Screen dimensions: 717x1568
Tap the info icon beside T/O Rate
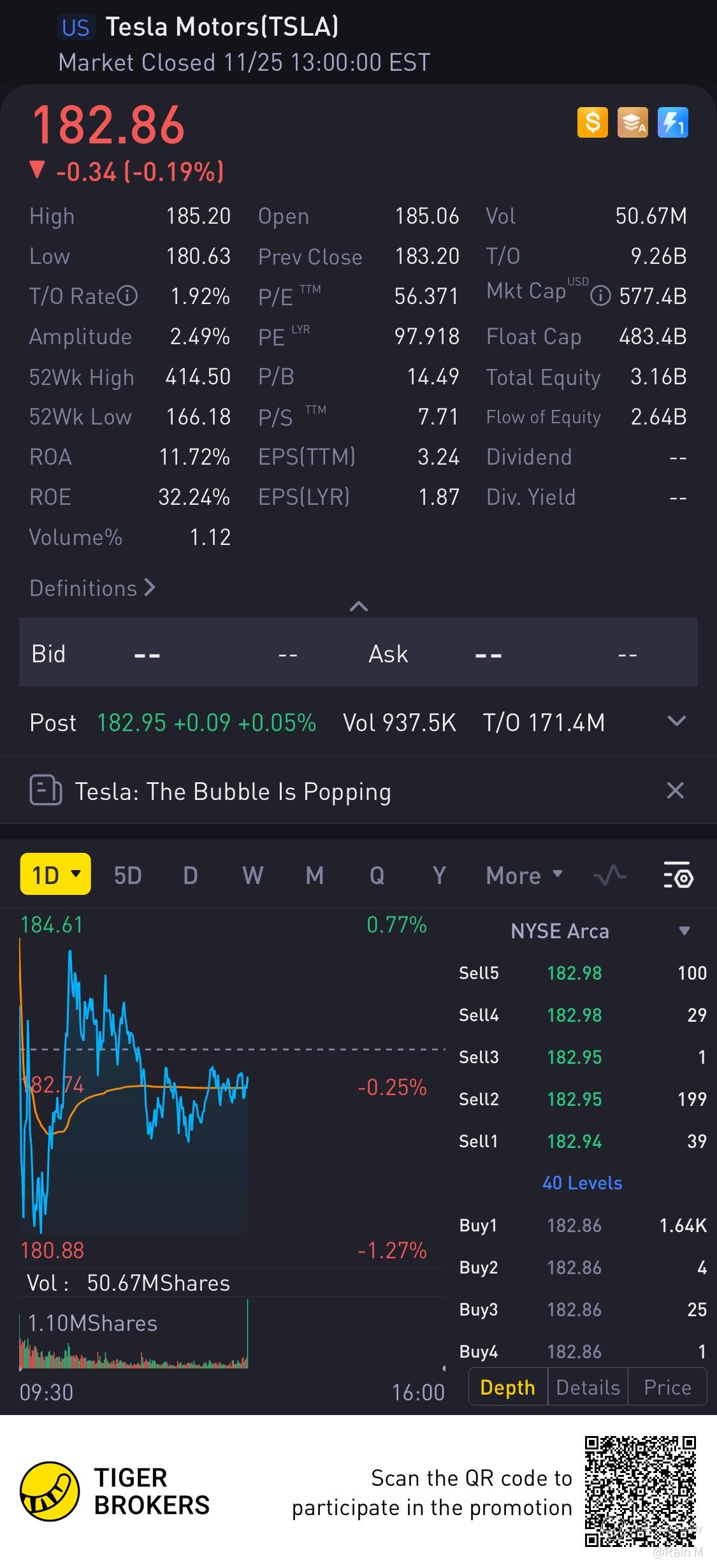(x=127, y=296)
